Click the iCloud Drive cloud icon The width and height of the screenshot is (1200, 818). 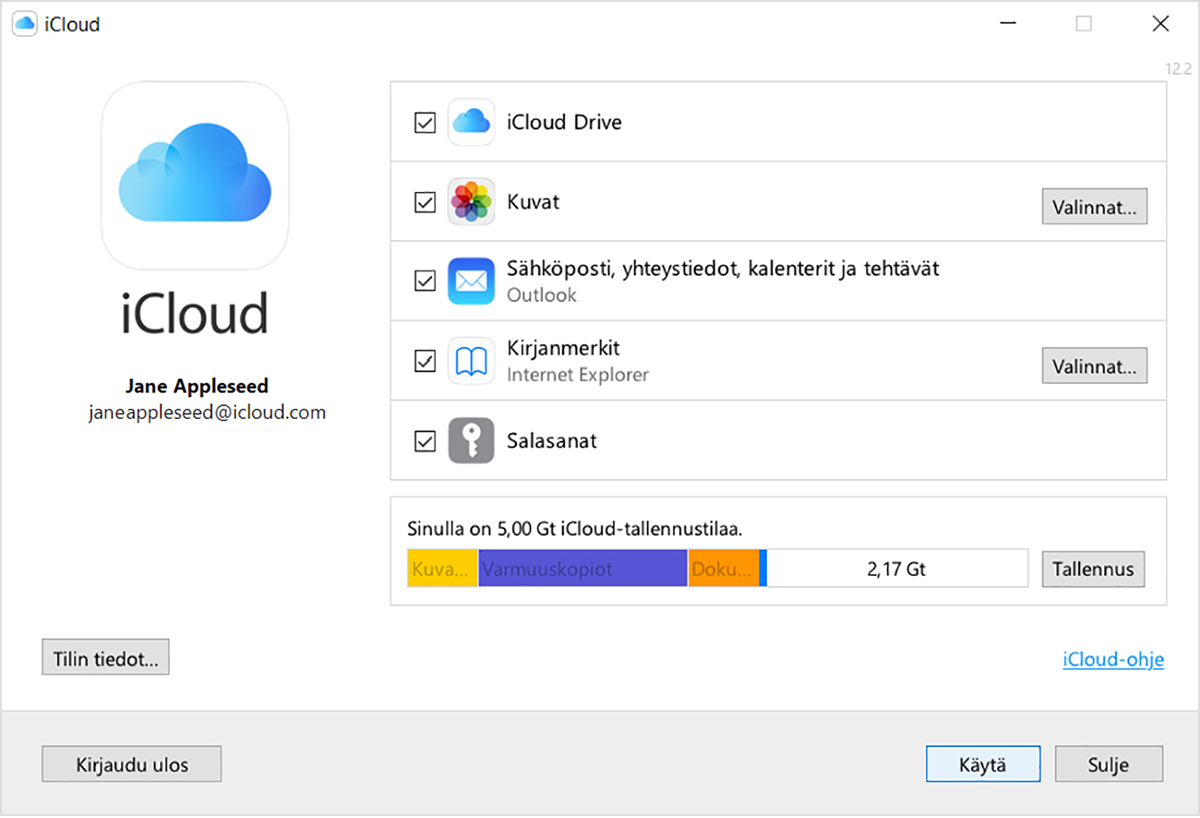coord(471,122)
